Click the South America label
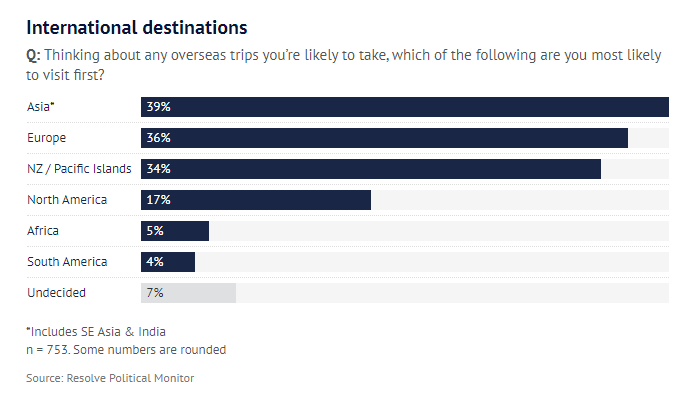This screenshot has height=393, width=697. click(x=67, y=262)
